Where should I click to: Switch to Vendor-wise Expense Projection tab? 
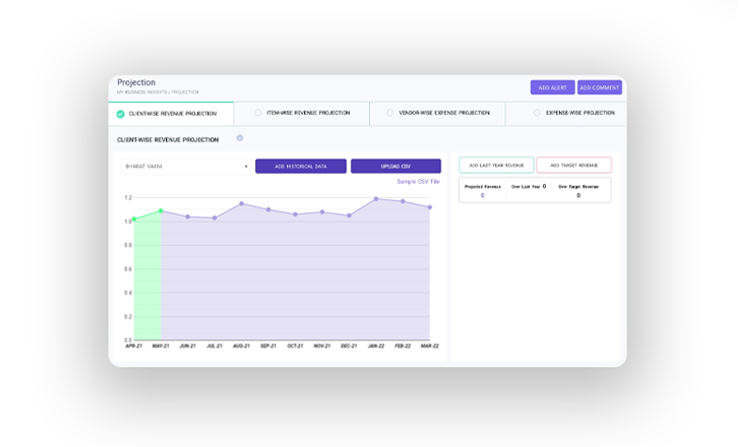pyautogui.click(x=437, y=113)
